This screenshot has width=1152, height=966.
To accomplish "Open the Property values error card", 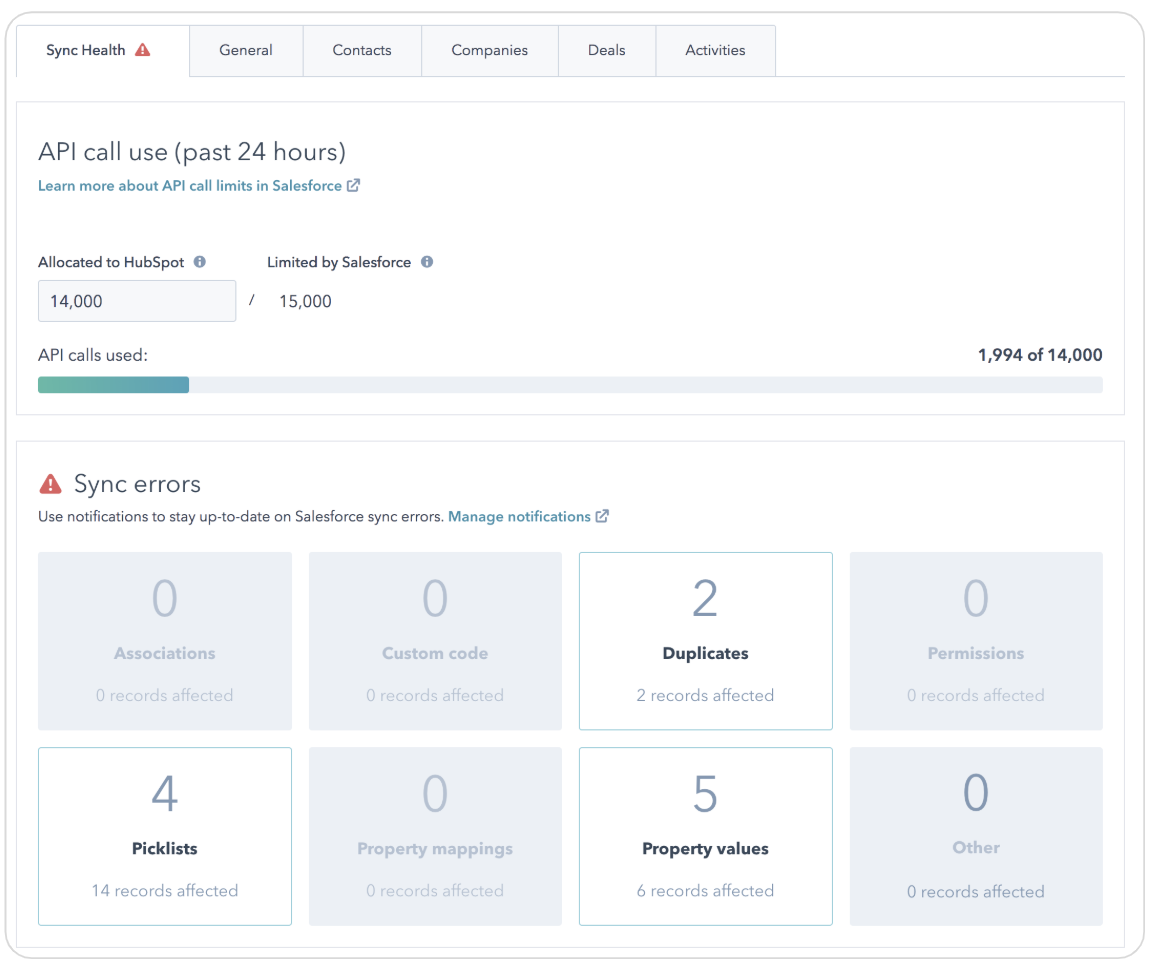I will (x=705, y=836).
